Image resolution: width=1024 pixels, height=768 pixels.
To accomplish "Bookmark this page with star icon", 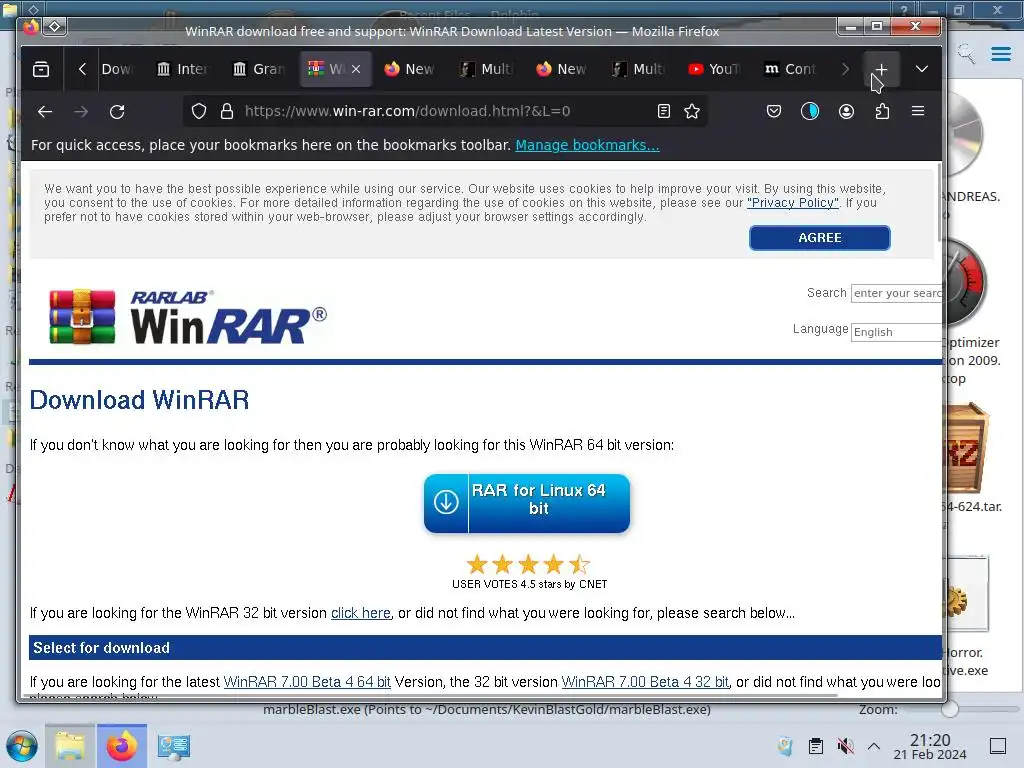I will (x=692, y=112).
